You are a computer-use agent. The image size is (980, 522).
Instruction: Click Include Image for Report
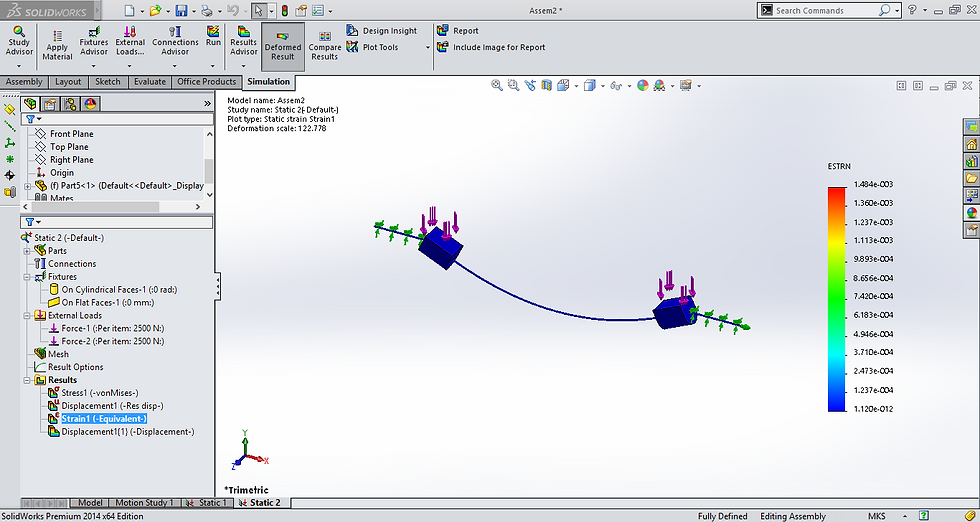(491, 47)
